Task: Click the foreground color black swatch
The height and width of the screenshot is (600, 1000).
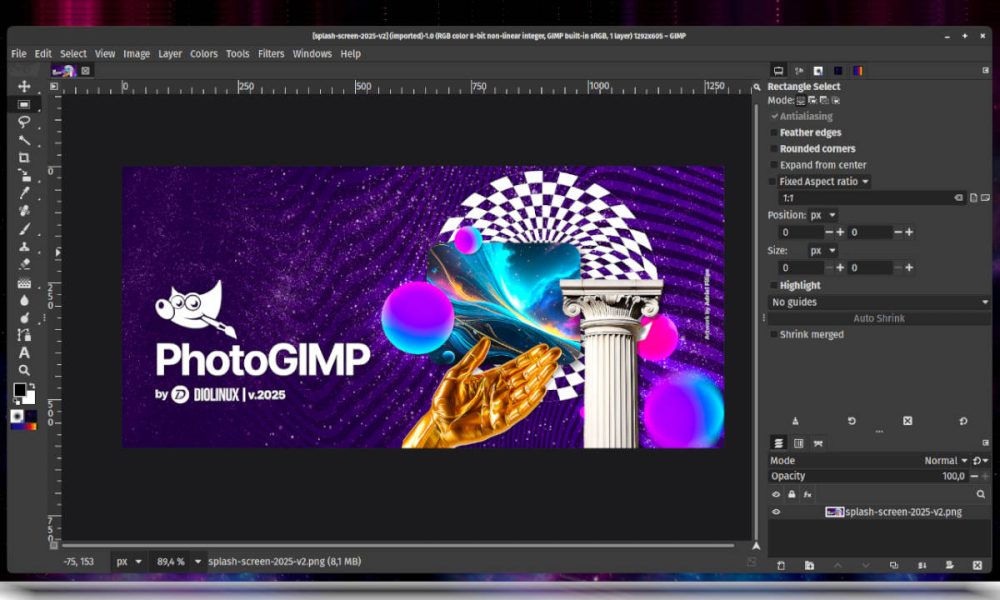Action: tap(20, 390)
